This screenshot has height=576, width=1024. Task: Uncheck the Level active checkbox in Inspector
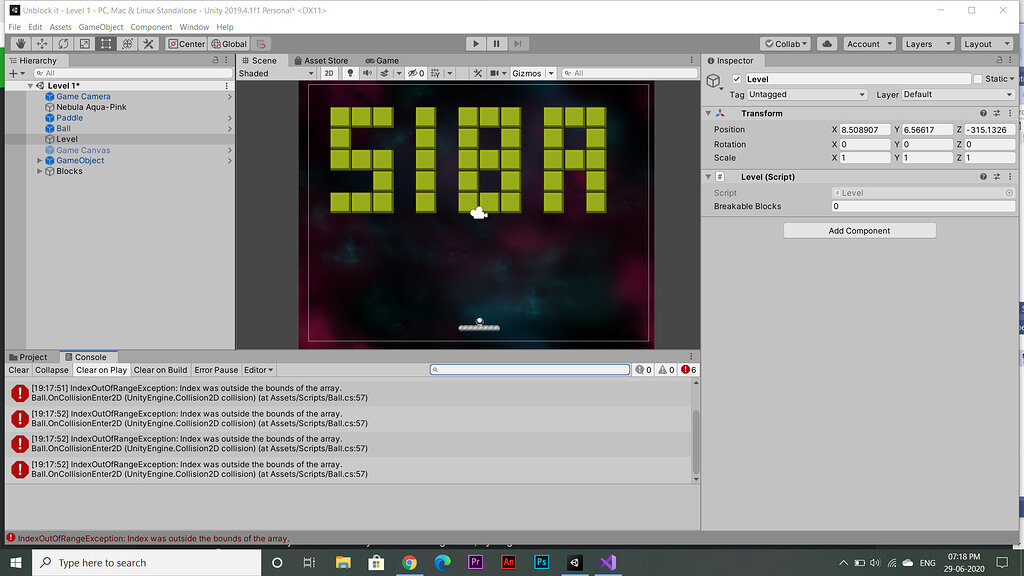pyautogui.click(x=735, y=78)
